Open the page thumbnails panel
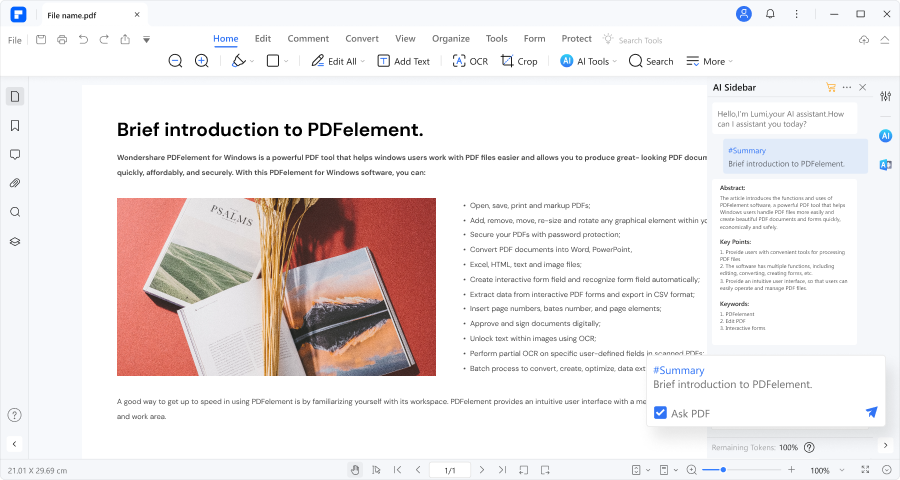Screen dimensions: 900x480 tap(15, 96)
